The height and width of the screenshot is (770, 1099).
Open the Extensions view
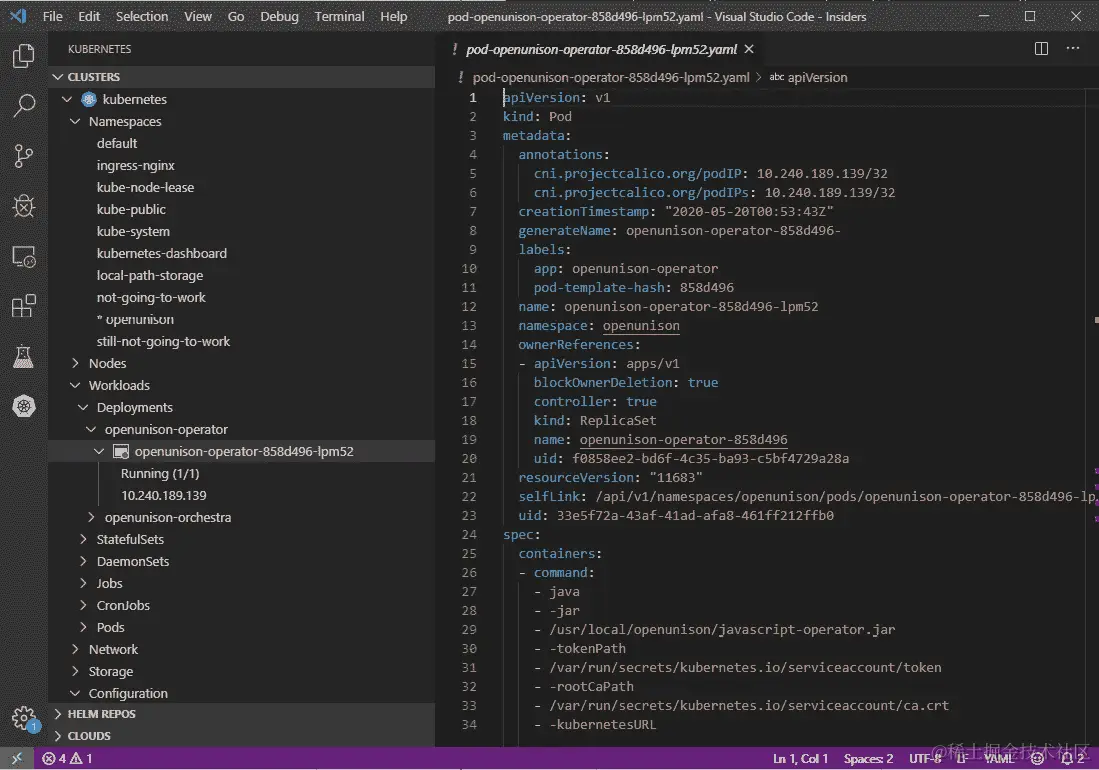23,305
